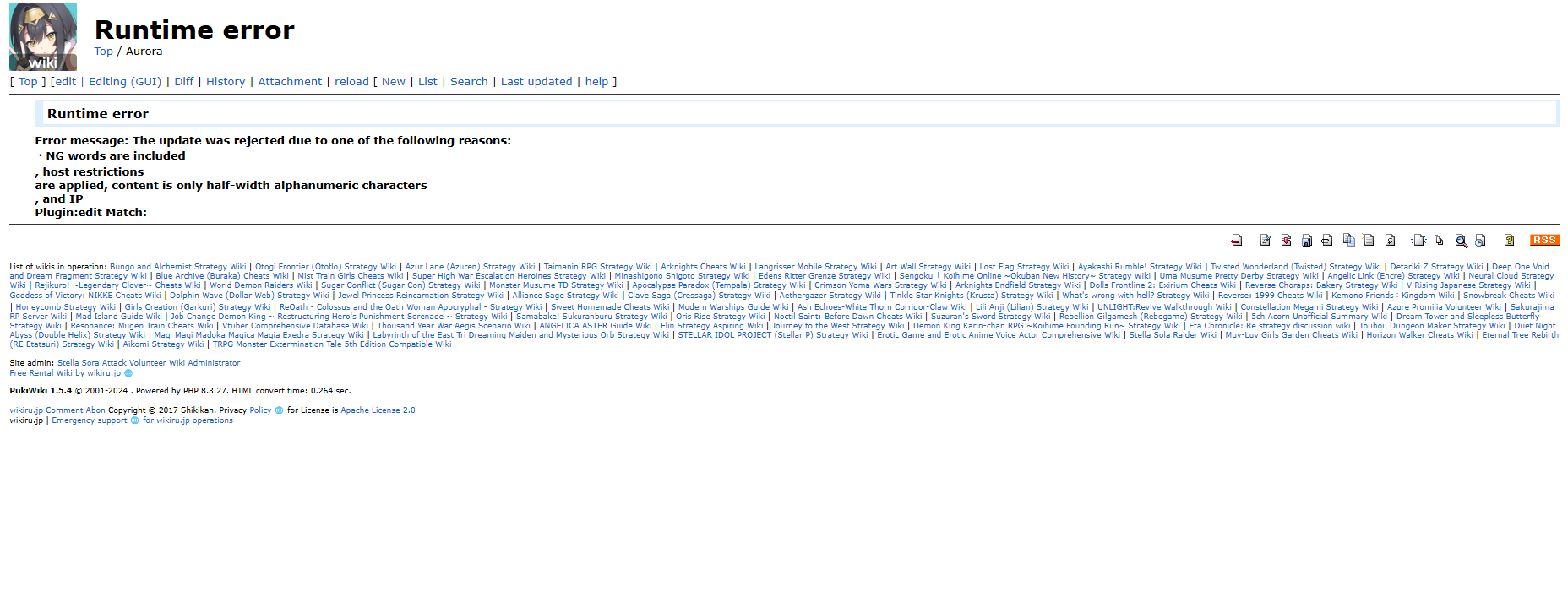Open List in the navigation bar
This screenshot has height=613, width=1568.
427,82
